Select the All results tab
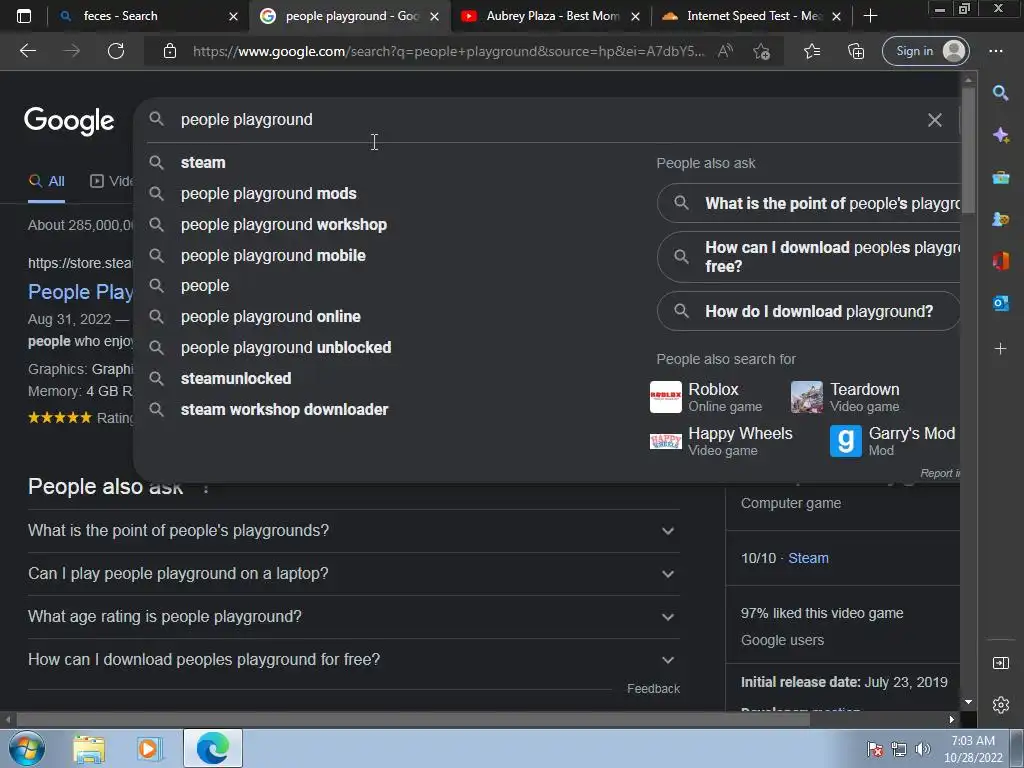The image size is (1024, 768). [46, 182]
